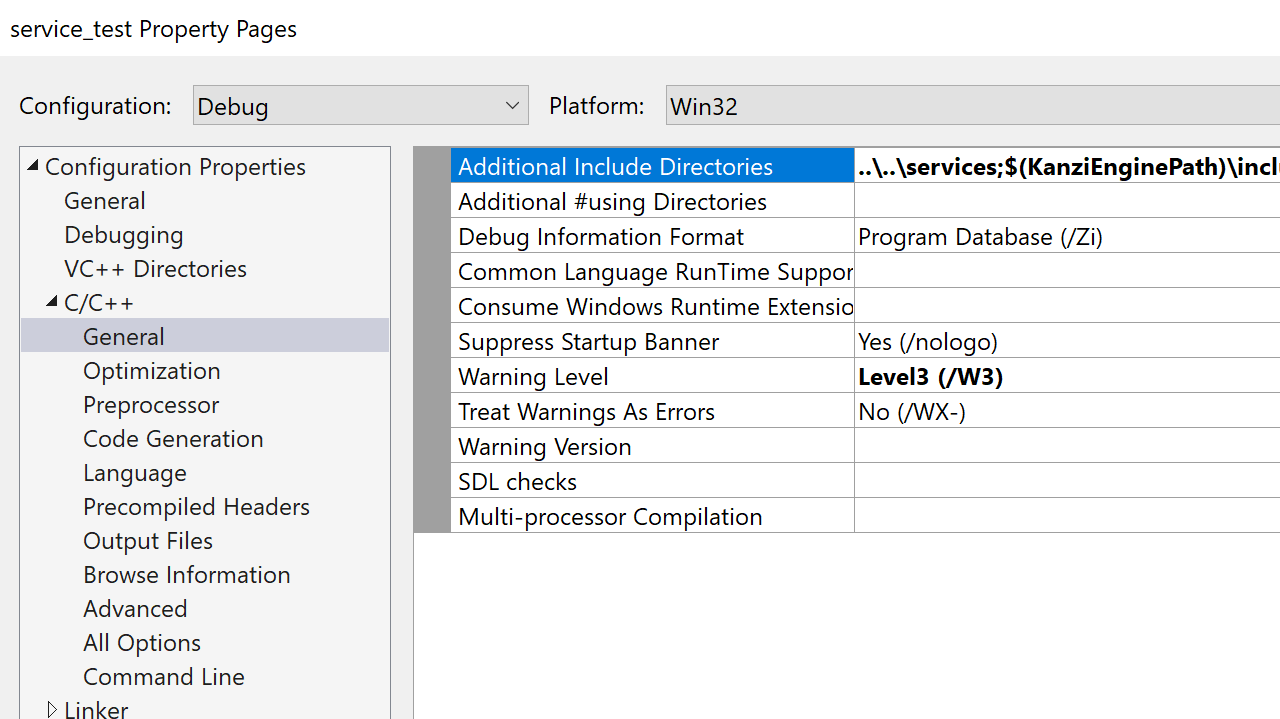The width and height of the screenshot is (1280, 719).
Task: Click the Suppress Startup Banner value
Action: [x=1066, y=342]
